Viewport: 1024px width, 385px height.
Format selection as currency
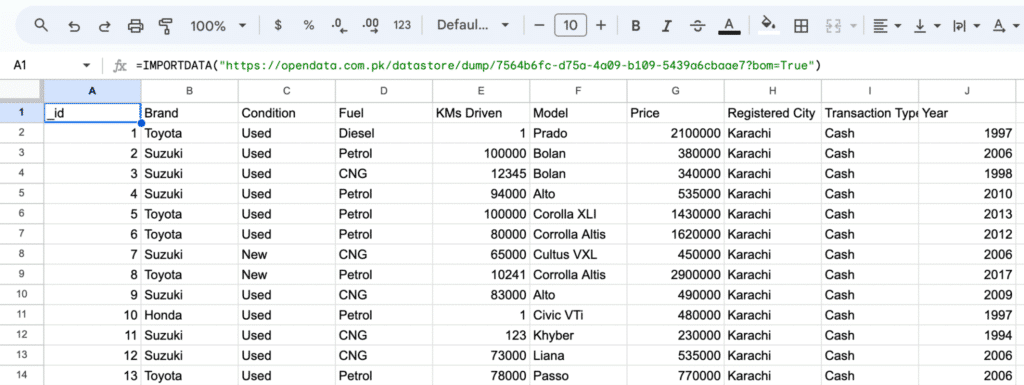click(x=278, y=25)
